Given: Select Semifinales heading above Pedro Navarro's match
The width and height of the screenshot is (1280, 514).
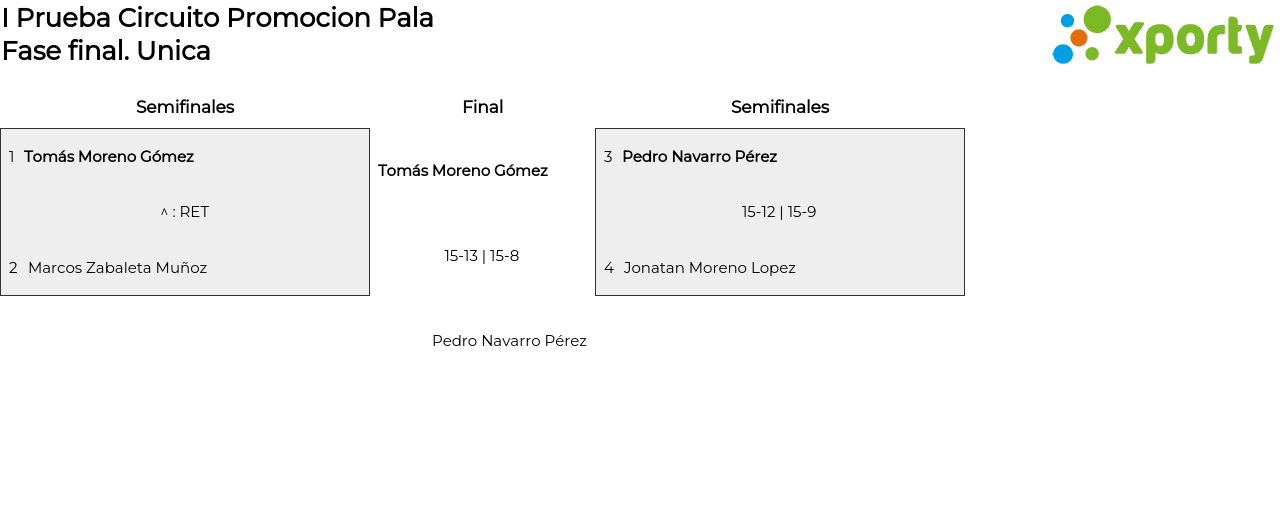Looking at the screenshot, I should click(x=780, y=107).
